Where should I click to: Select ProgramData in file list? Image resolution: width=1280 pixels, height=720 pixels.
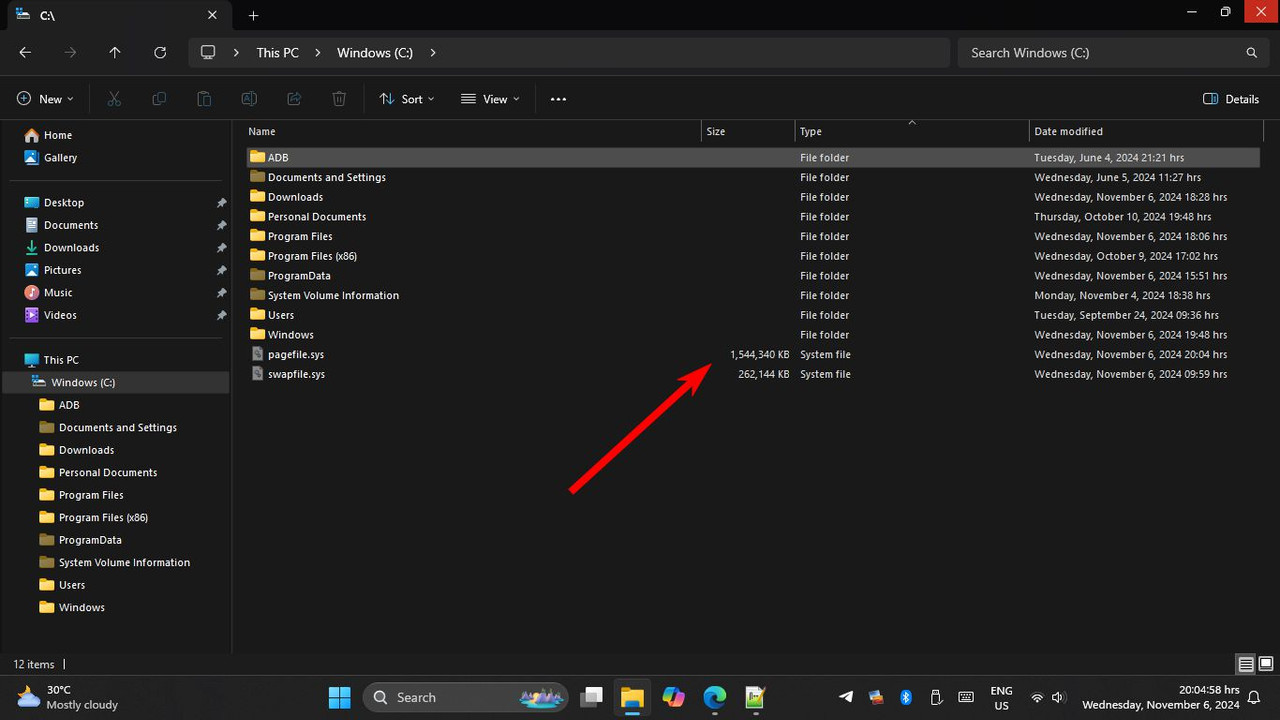click(752, 276)
